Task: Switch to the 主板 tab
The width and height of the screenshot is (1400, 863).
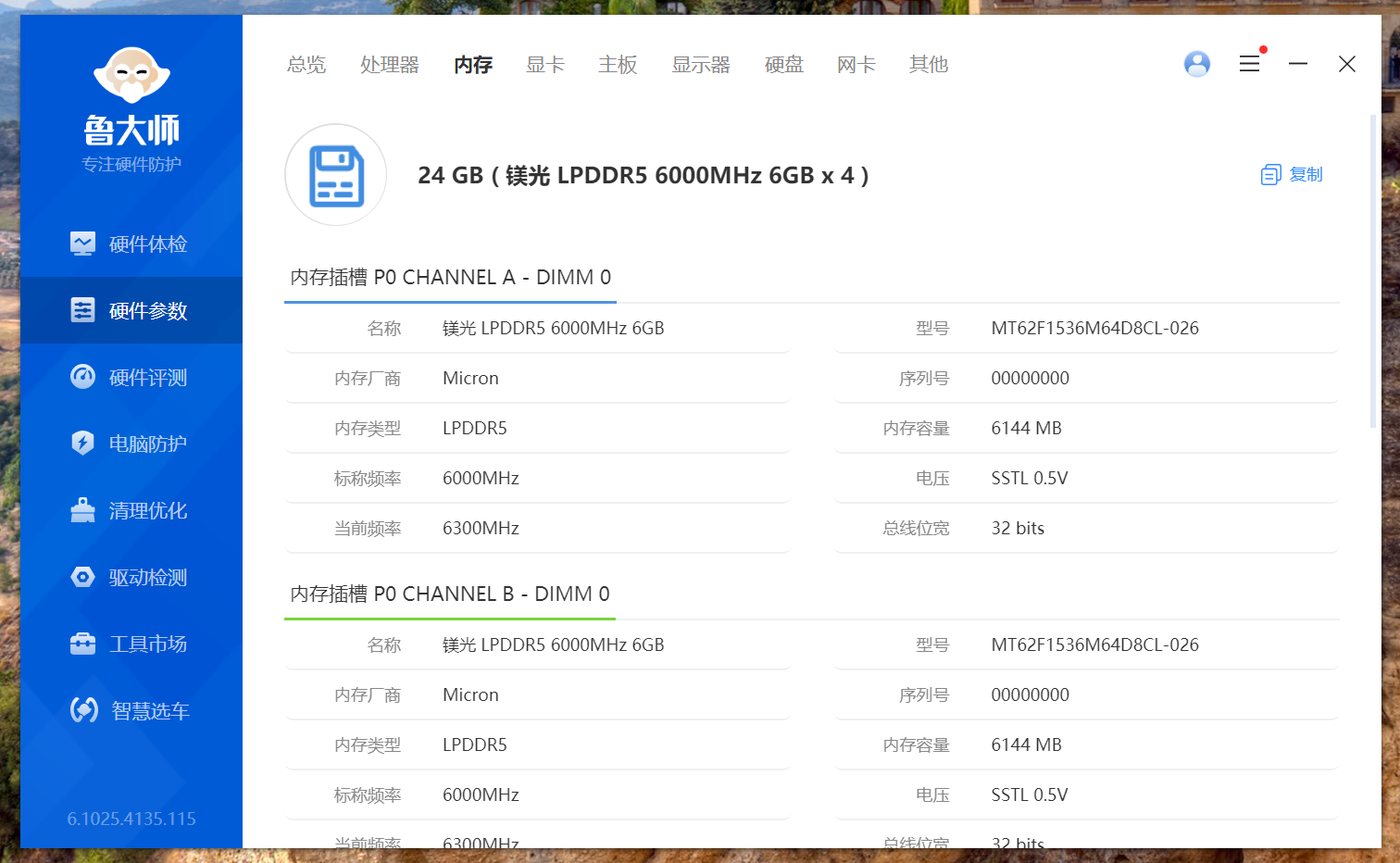Action: pos(618,65)
